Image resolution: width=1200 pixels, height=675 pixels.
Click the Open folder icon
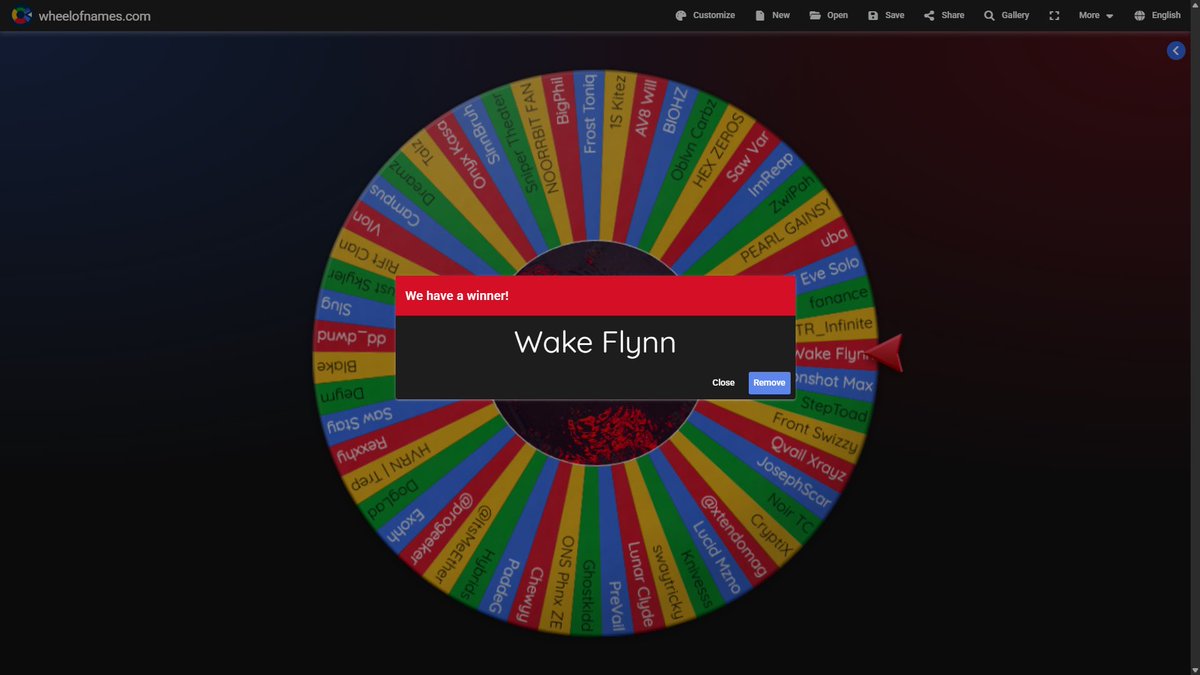[x=815, y=16]
